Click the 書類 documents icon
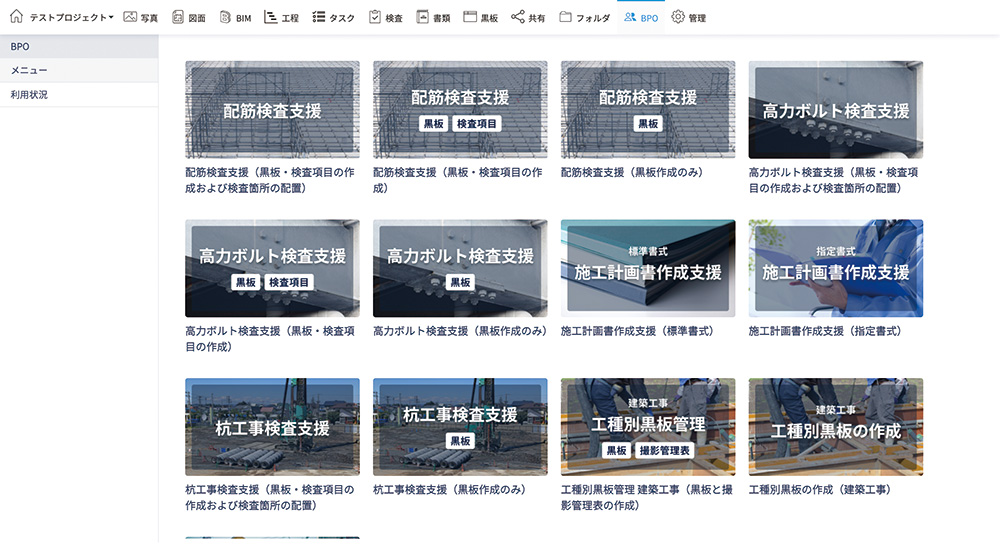Screen dimensions: 1000x544 (422, 17)
